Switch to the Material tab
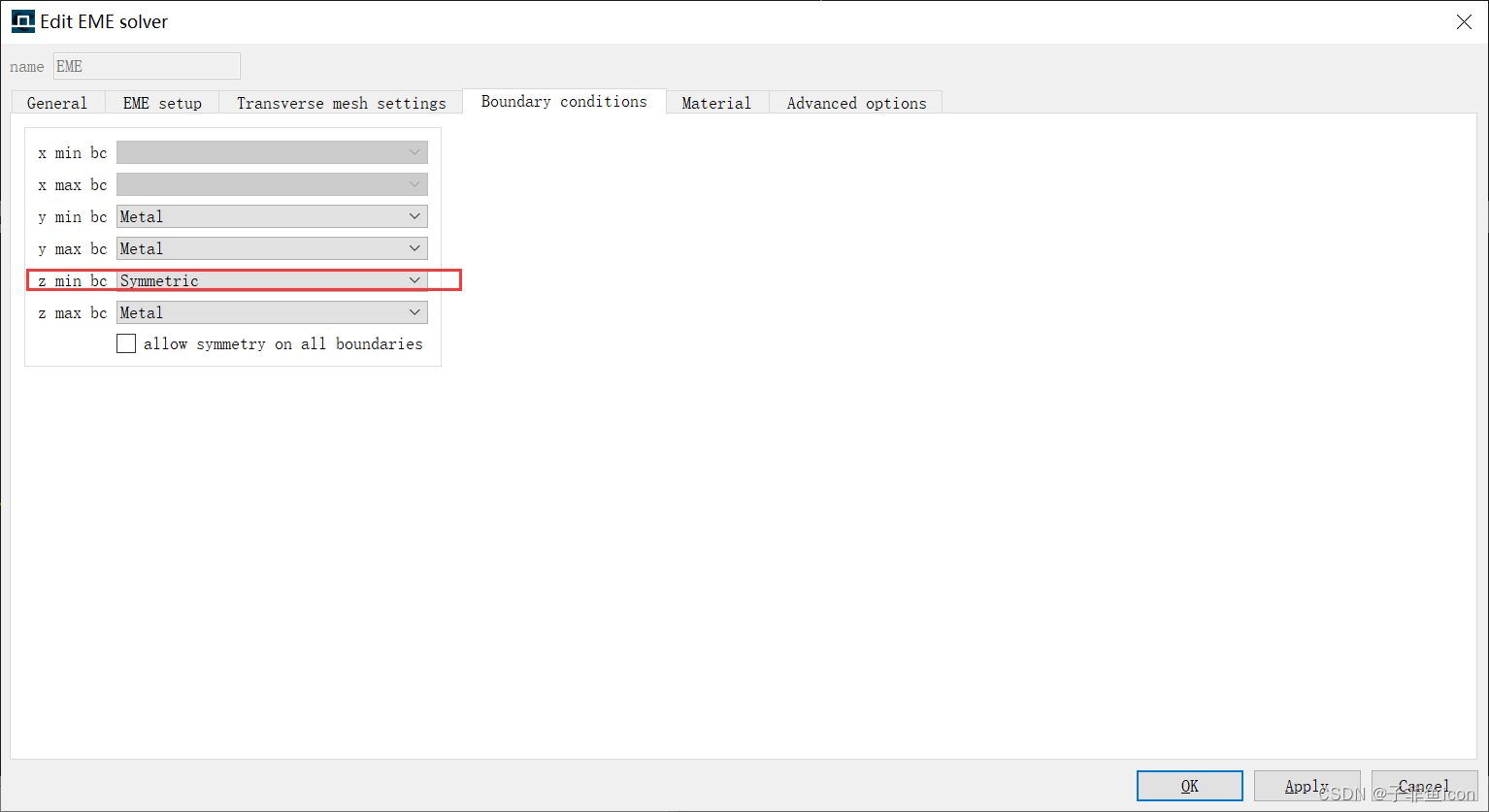1489x812 pixels. (x=716, y=103)
